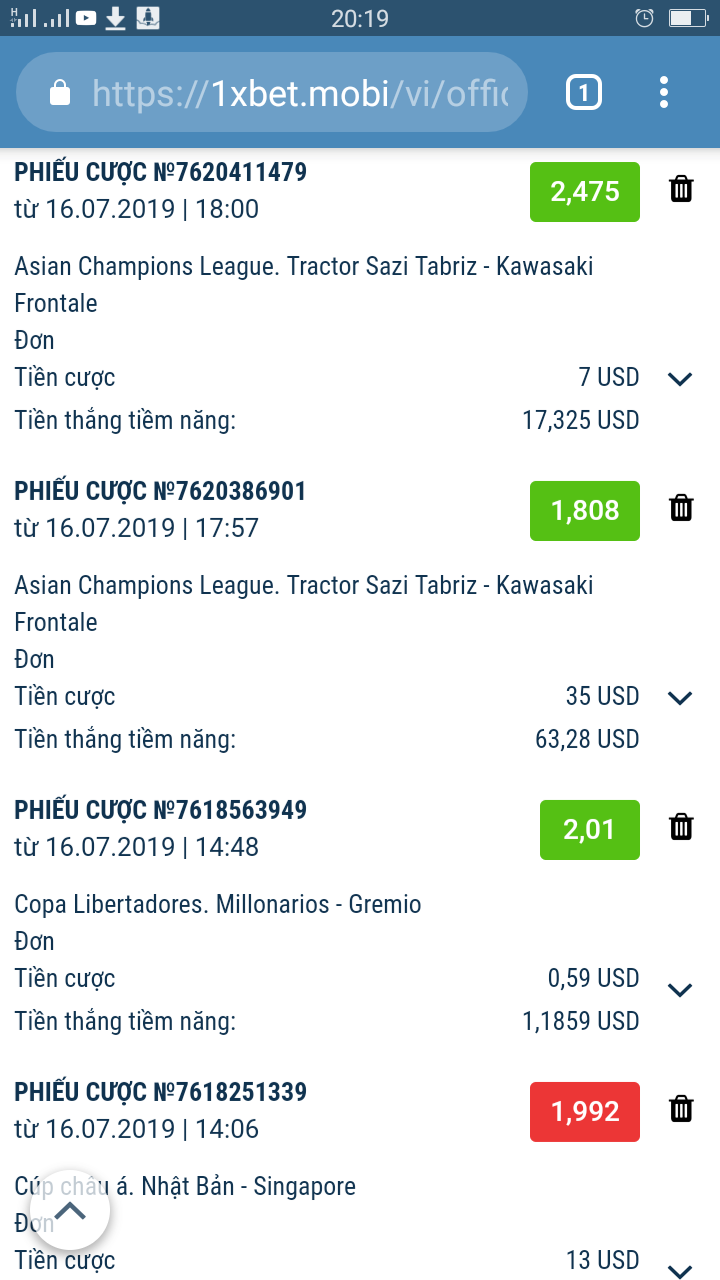Focus the 1xbet.mobi address bar
720x1280 pixels.
pyautogui.click(x=300, y=93)
